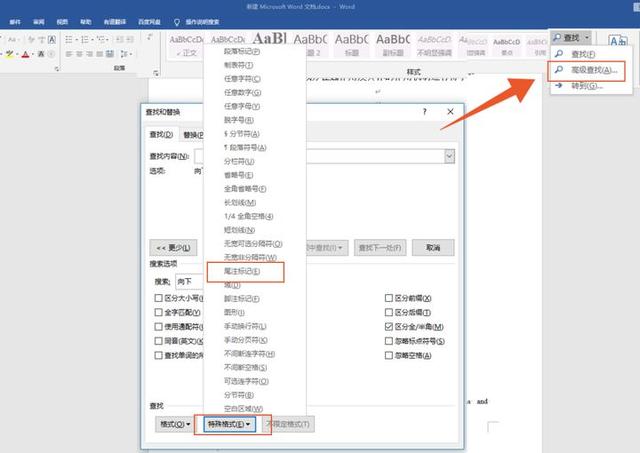Apply distributed alignment to paragraph
The image size is (640, 453).
click(x=110, y=54)
